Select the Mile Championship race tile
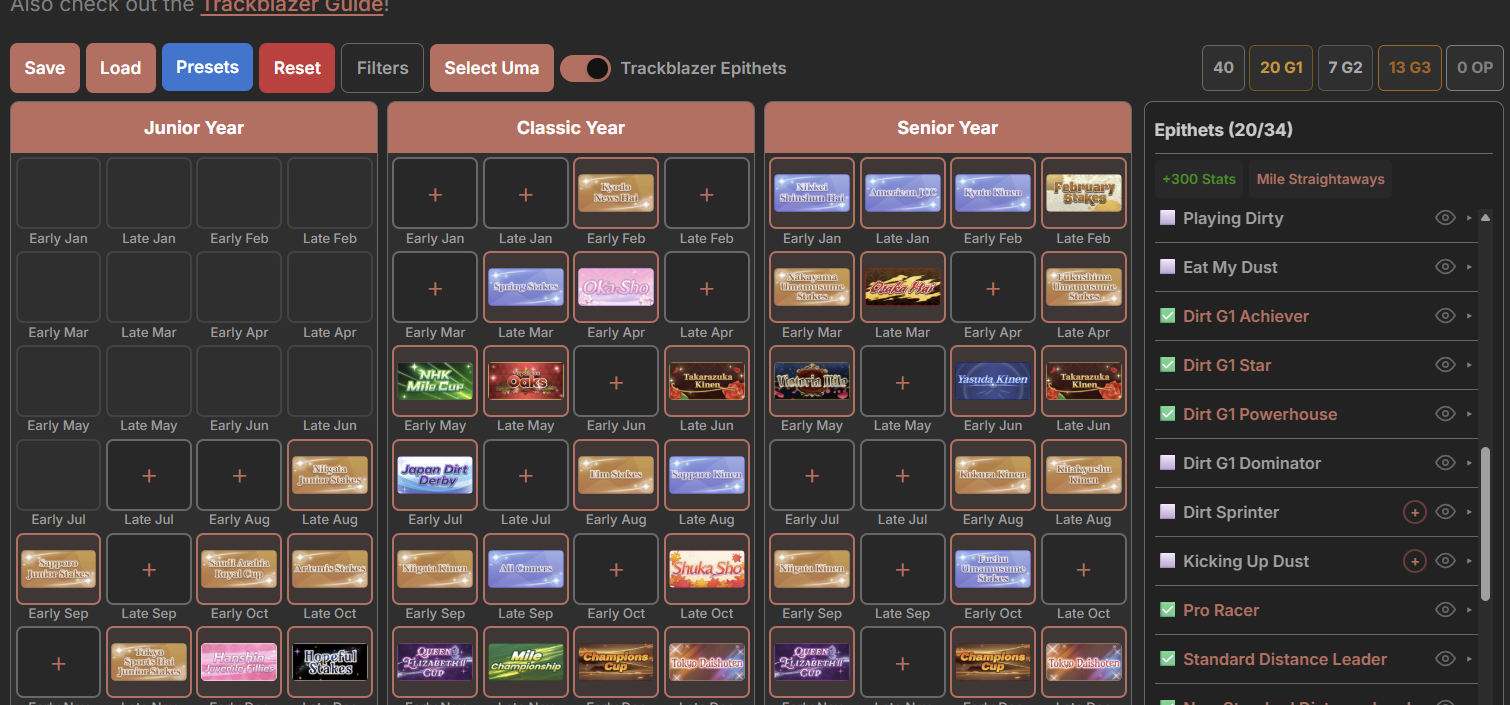The height and width of the screenshot is (705, 1510). (525, 662)
